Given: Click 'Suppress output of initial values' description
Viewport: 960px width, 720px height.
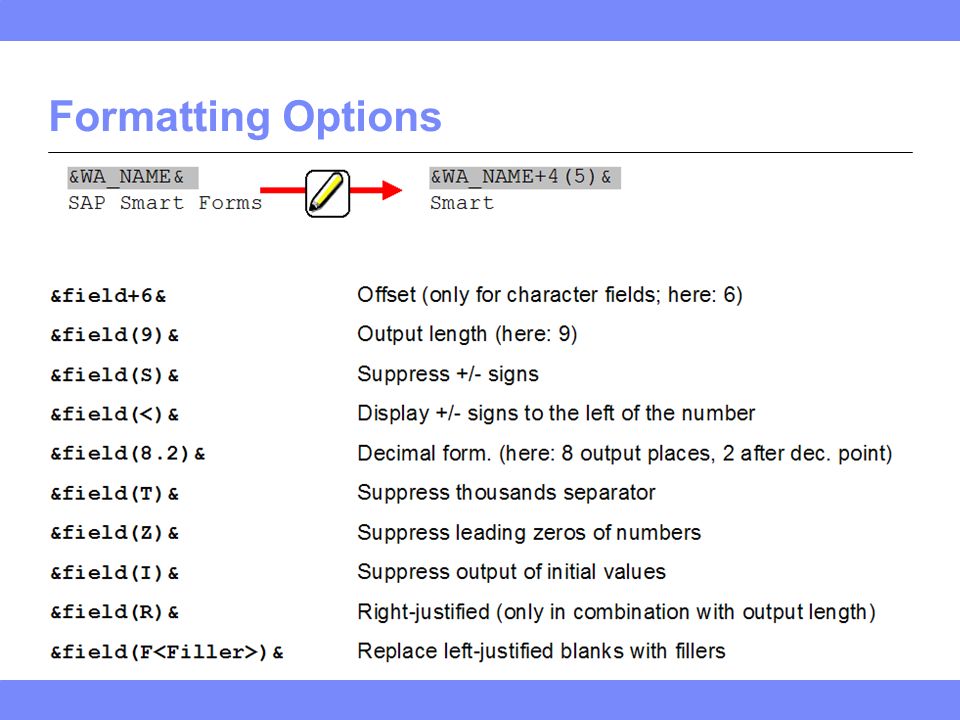Looking at the screenshot, I should point(511,572).
